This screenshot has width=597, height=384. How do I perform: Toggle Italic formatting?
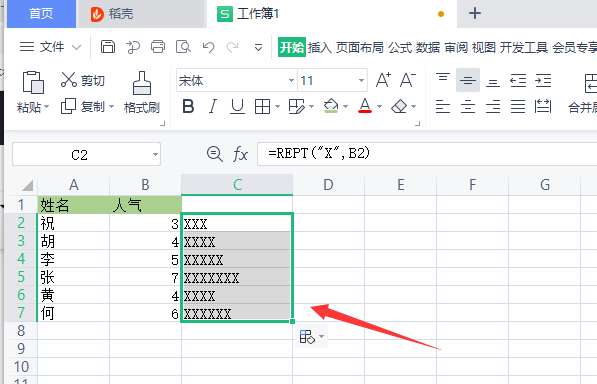pos(213,107)
